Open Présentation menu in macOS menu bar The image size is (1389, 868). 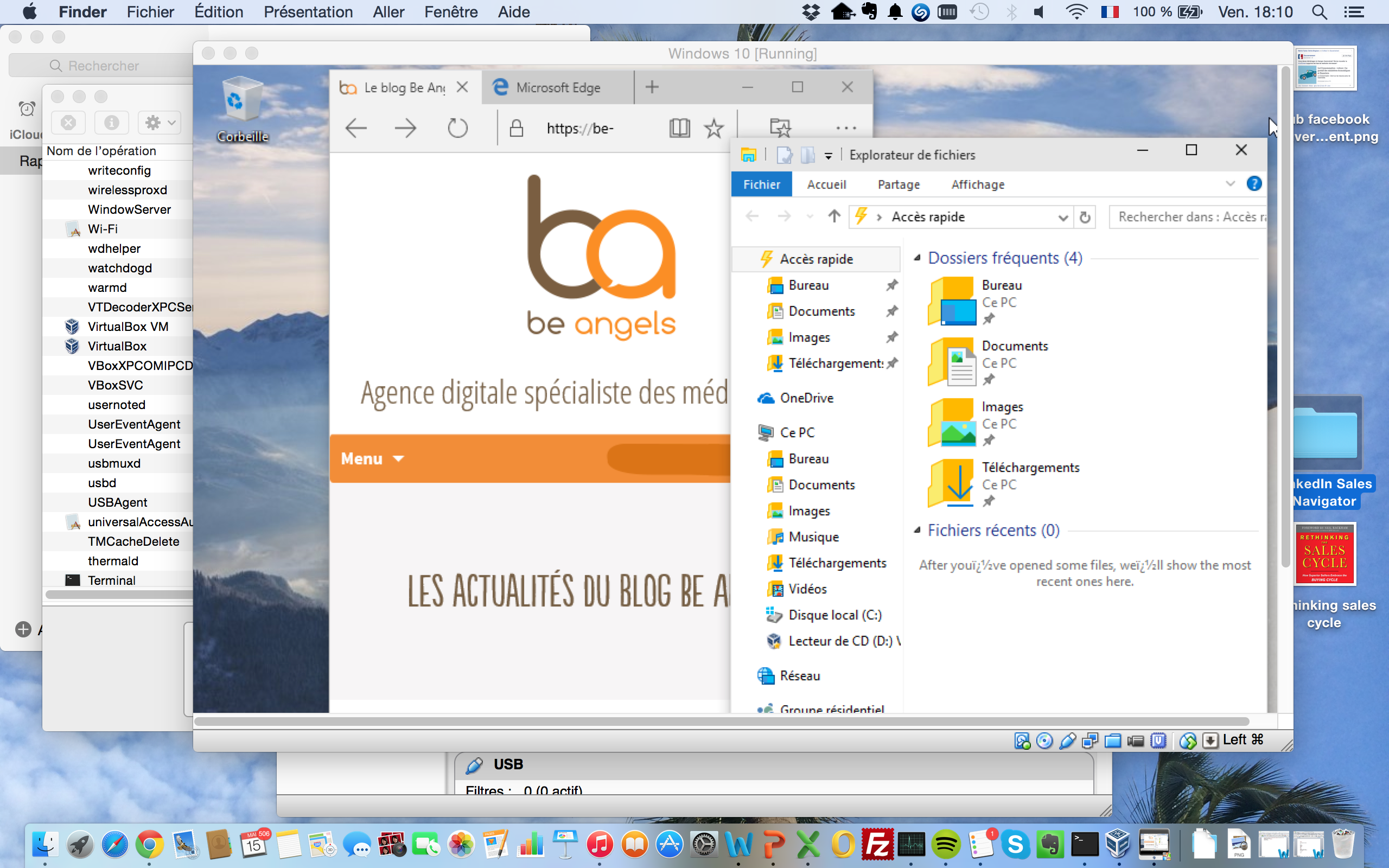tap(308, 11)
